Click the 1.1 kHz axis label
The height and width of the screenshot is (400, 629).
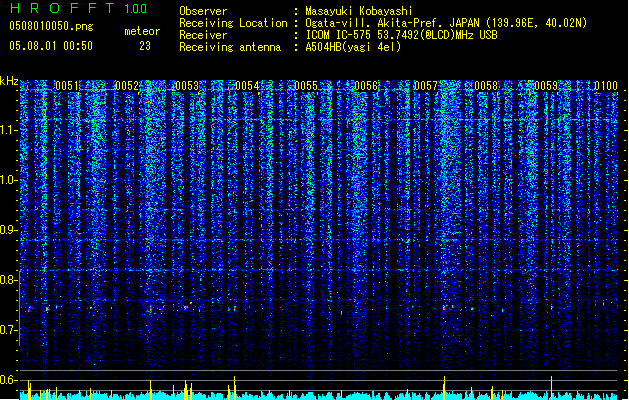point(9,130)
